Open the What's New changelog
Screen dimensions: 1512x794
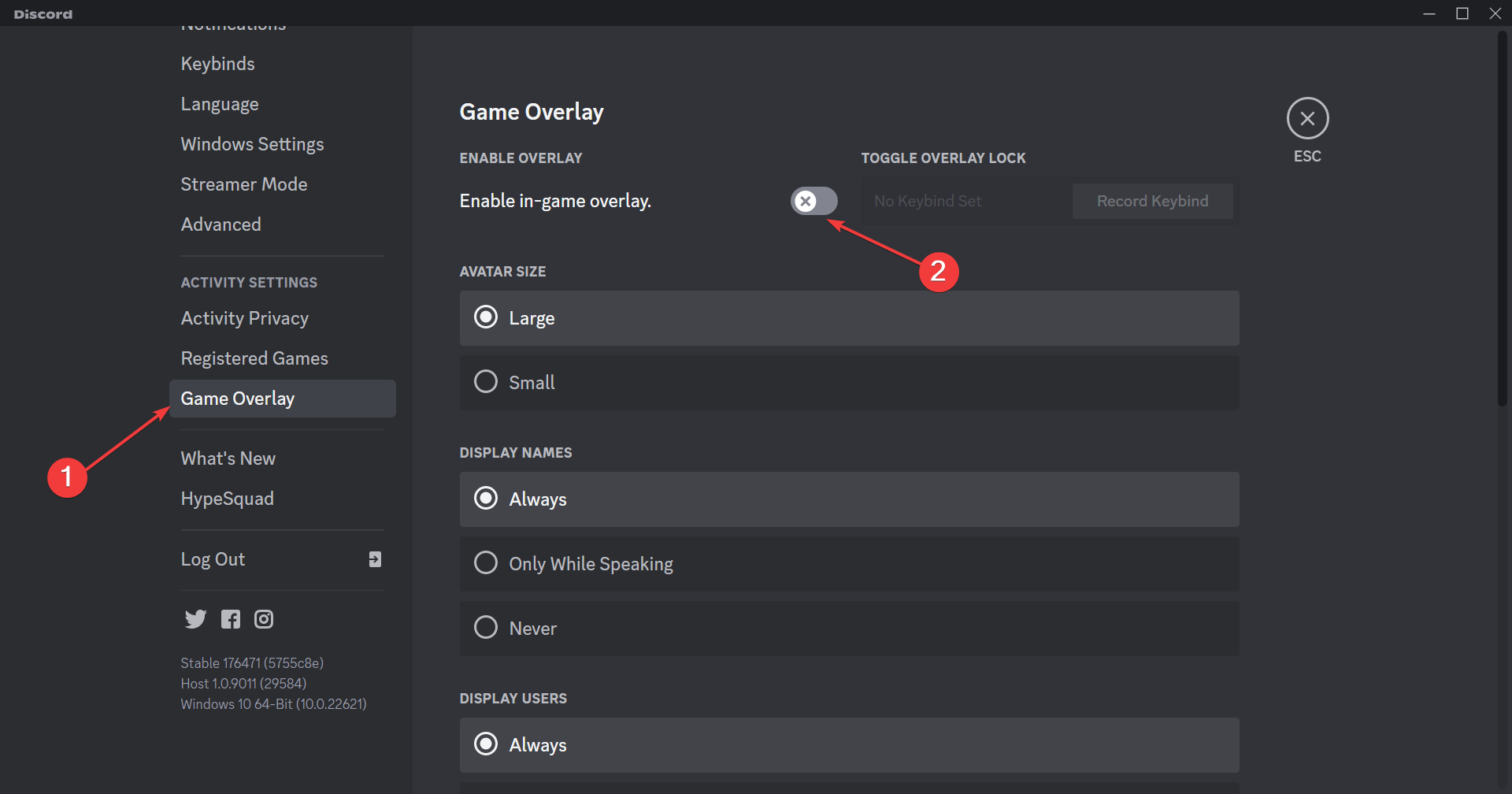pos(282,458)
